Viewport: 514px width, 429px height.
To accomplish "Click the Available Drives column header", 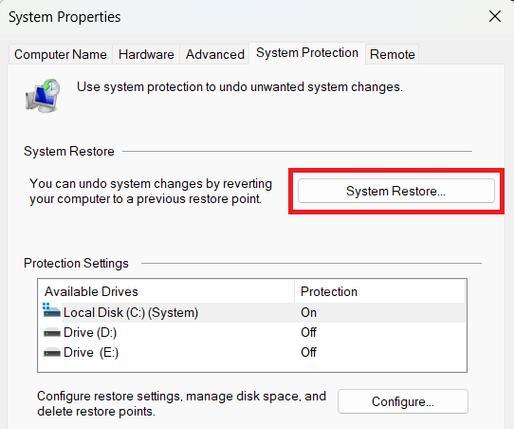I will pyautogui.click(x=91, y=292).
